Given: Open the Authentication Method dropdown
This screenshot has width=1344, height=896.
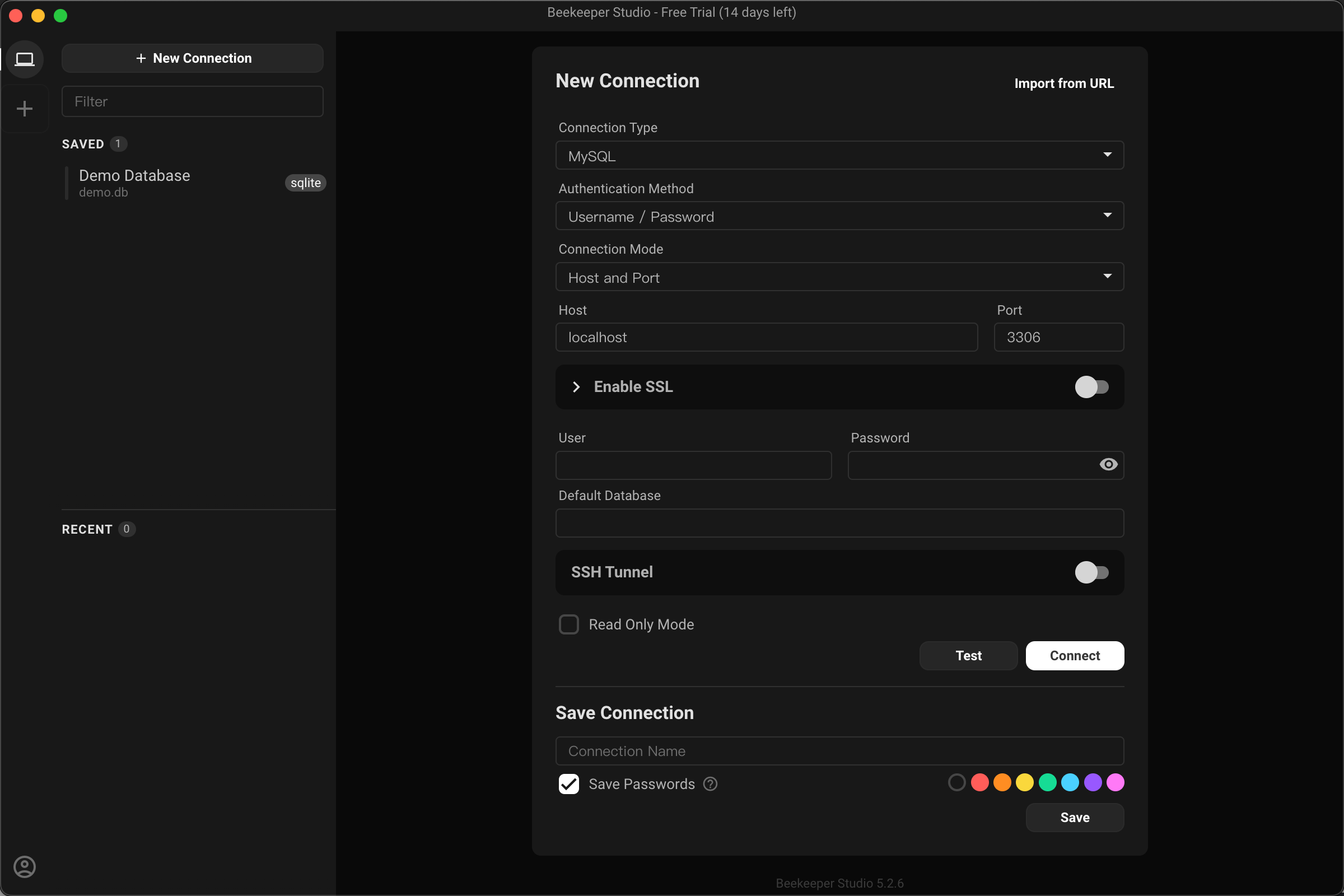Looking at the screenshot, I should coord(839,216).
